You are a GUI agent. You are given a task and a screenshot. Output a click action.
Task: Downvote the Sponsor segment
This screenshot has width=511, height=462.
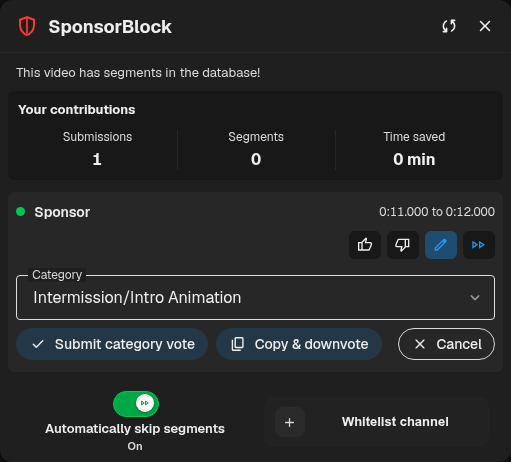point(403,245)
